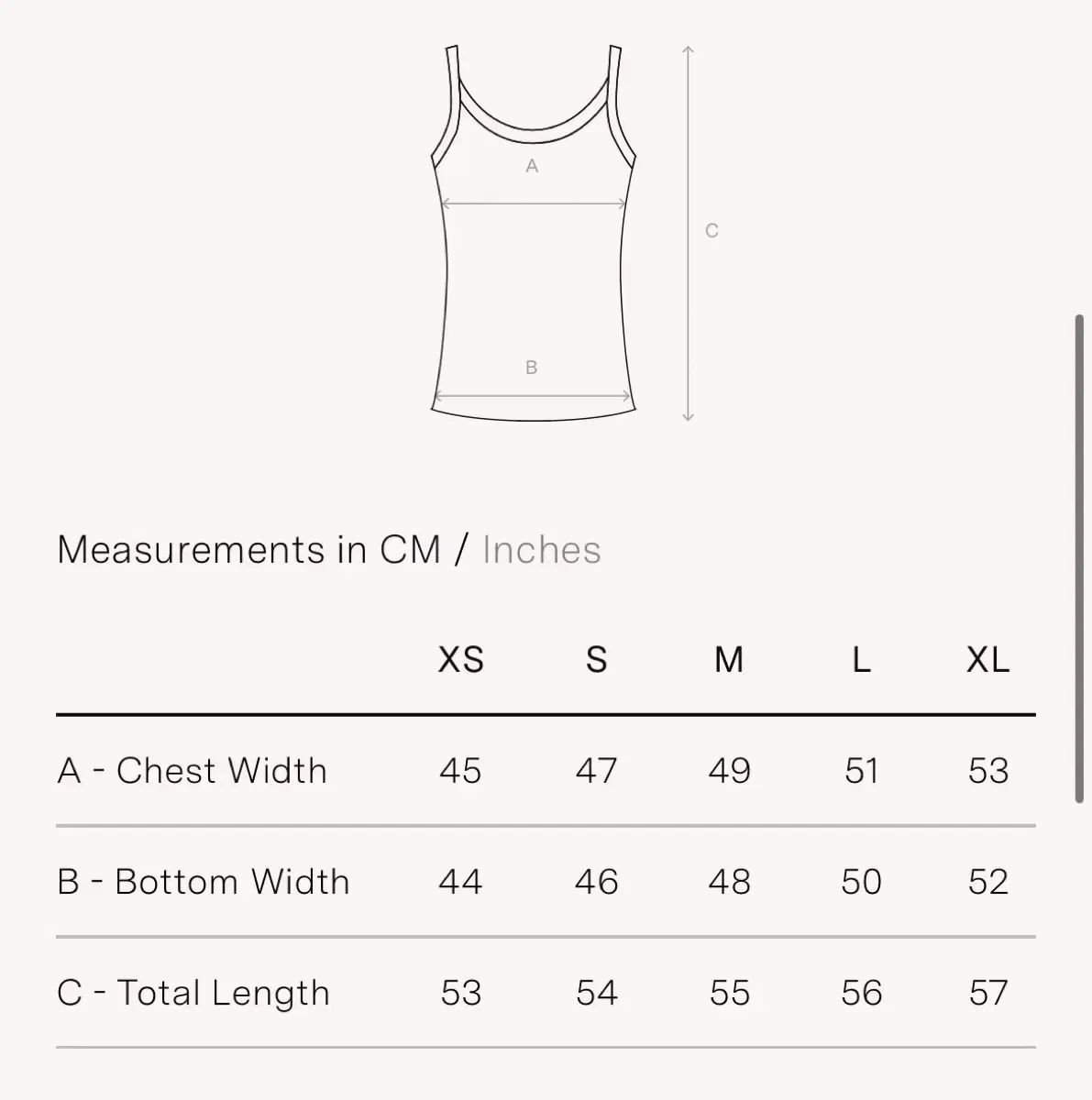1092x1100 pixels.
Task: Select the M size column header
Action: (729, 660)
